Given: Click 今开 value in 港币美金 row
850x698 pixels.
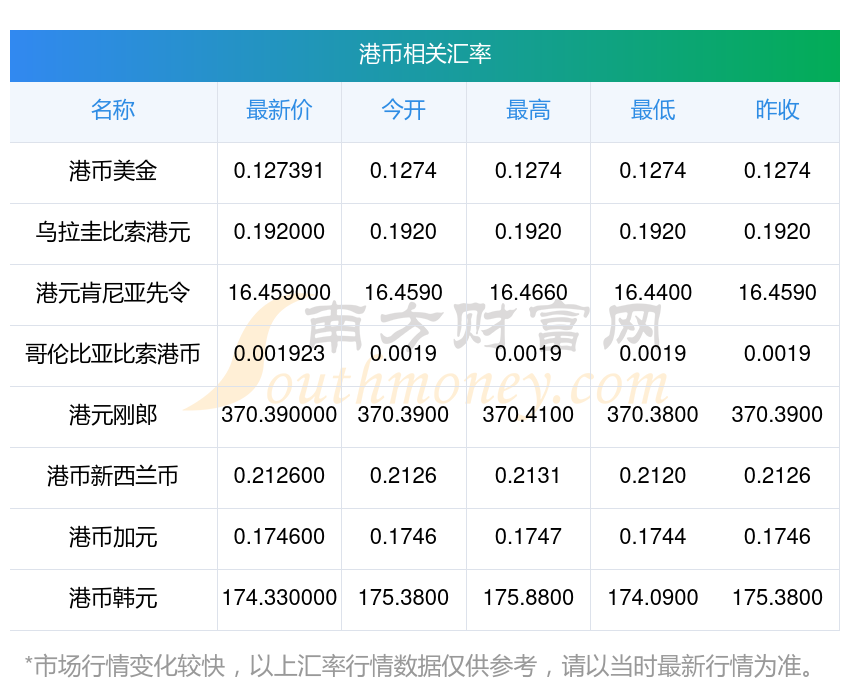Looking at the screenshot, I should point(403,171).
